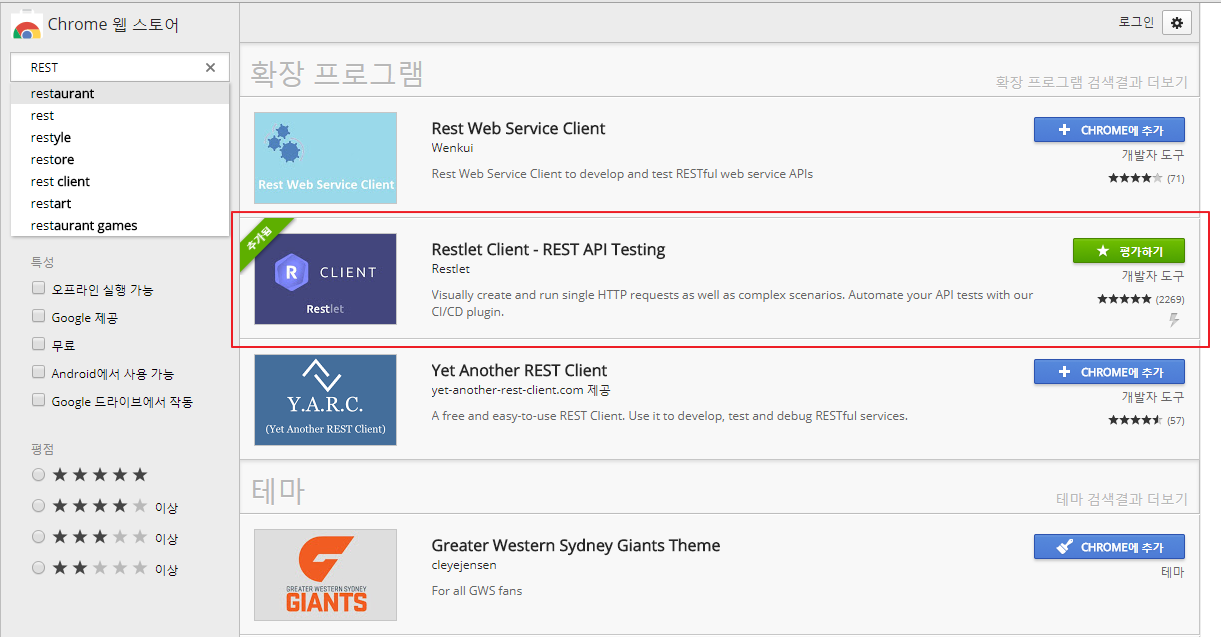Select the four stars and up rating filter
This screenshot has width=1221, height=637.
coord(39,506)
